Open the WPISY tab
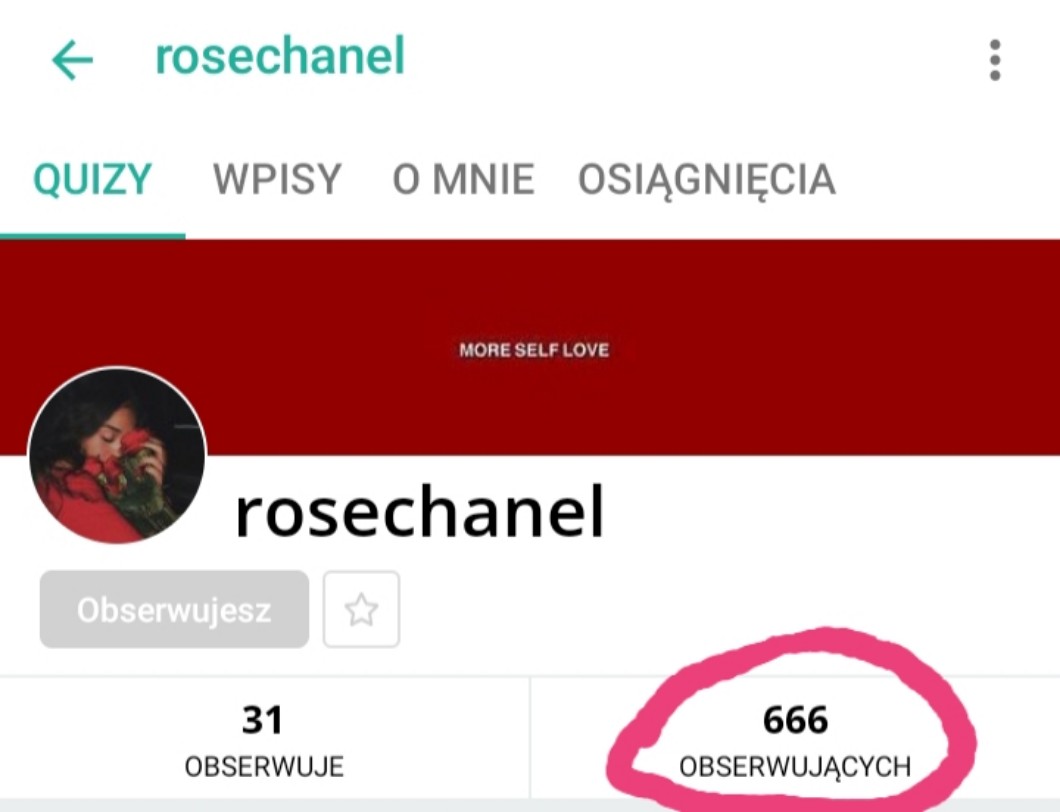1060x812 pixels. click(x=277, y=179)
